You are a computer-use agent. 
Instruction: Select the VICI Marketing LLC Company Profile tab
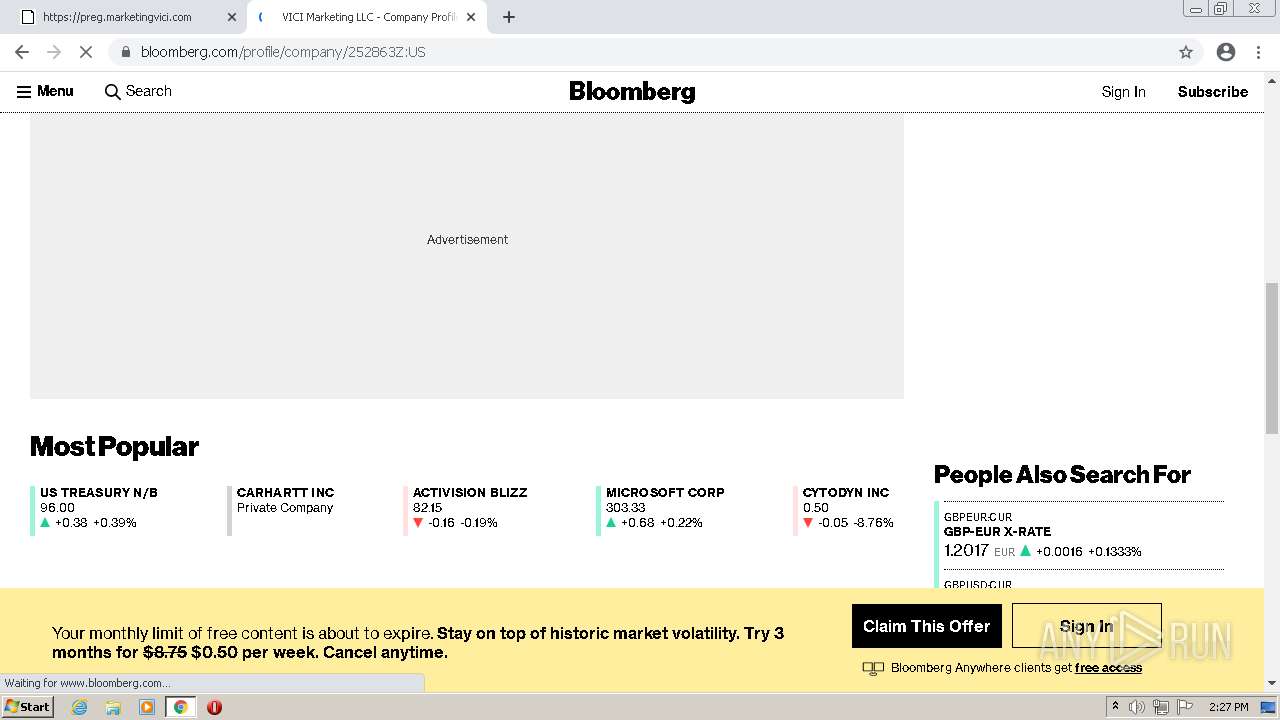coord(366,17)
